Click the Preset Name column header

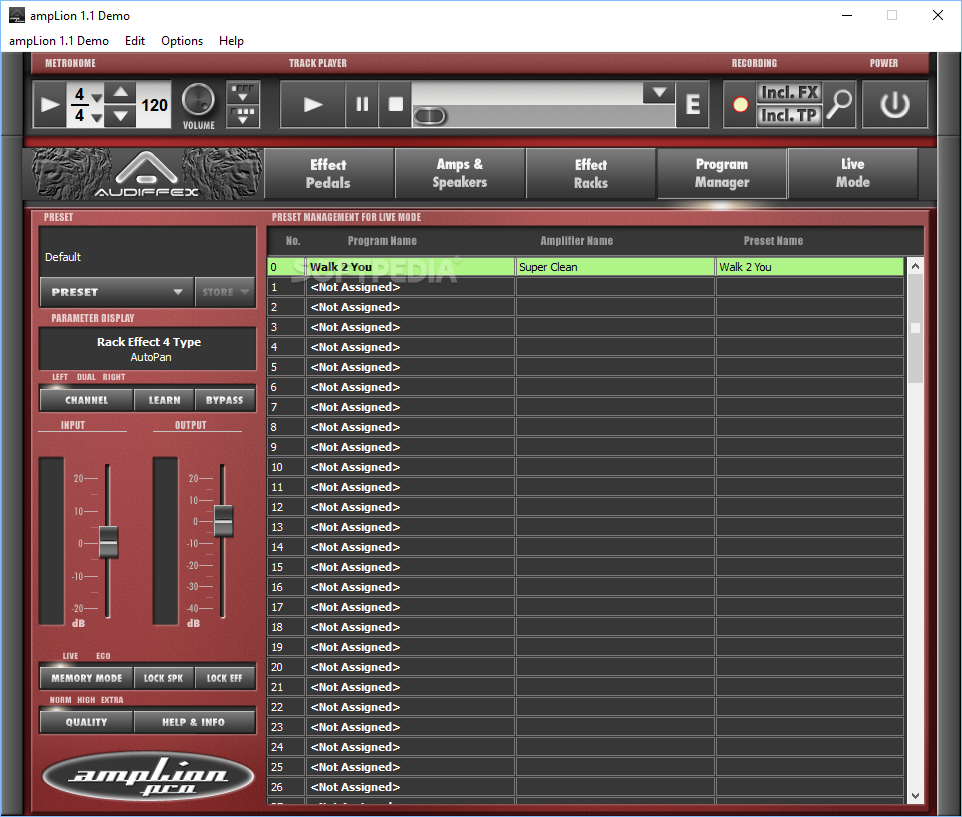[x=773, y=241]
